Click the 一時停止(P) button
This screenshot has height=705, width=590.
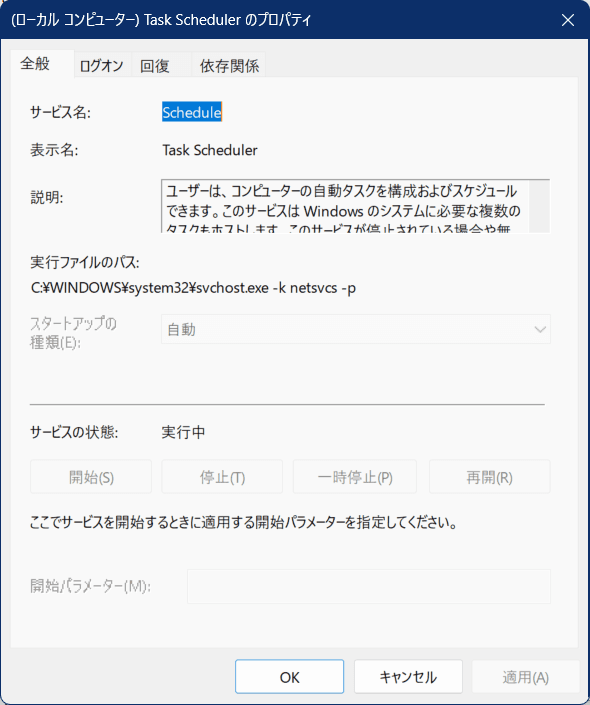click(355, 477)
